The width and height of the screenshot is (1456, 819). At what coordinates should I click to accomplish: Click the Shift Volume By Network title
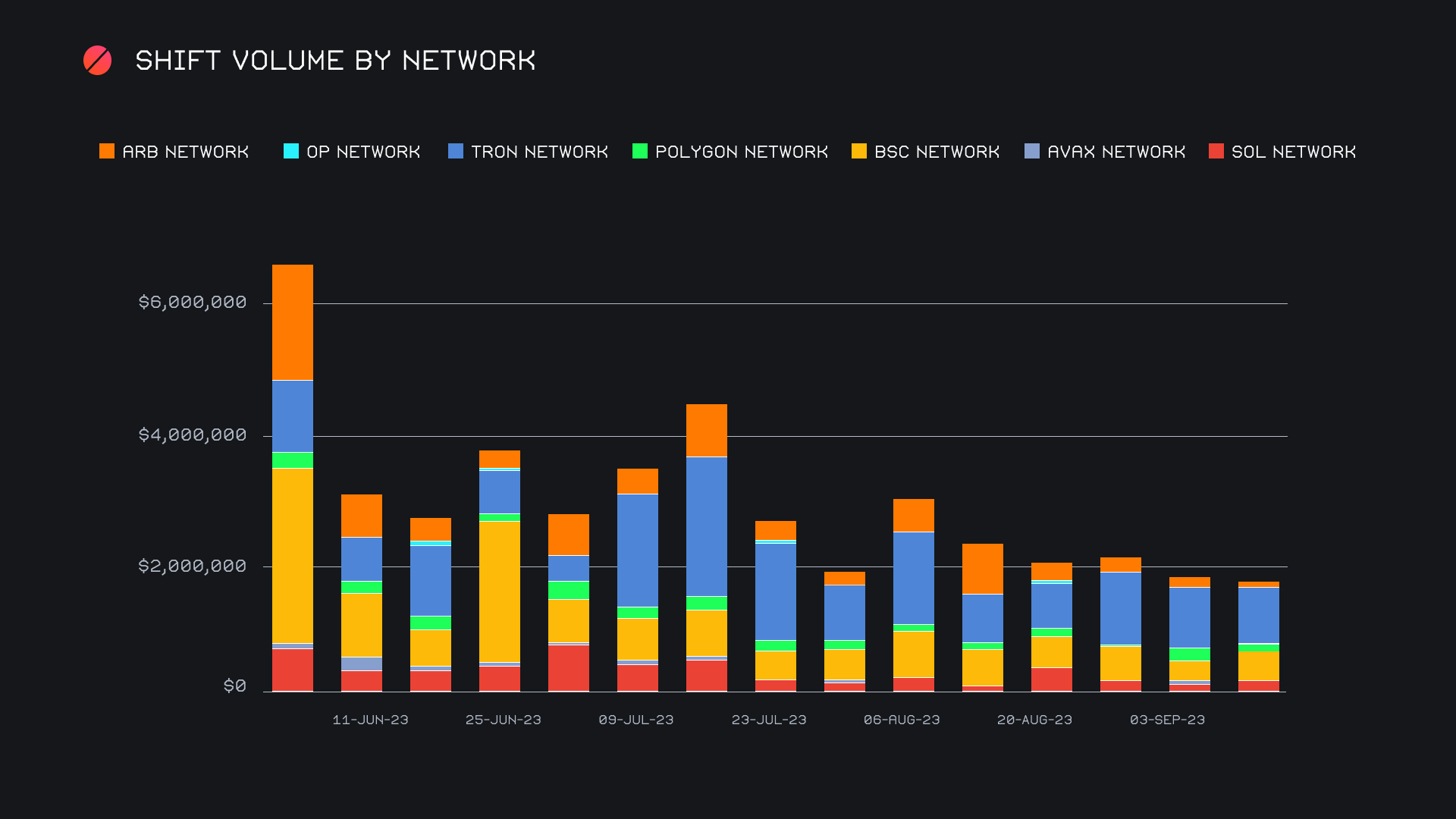pos(335,61)
